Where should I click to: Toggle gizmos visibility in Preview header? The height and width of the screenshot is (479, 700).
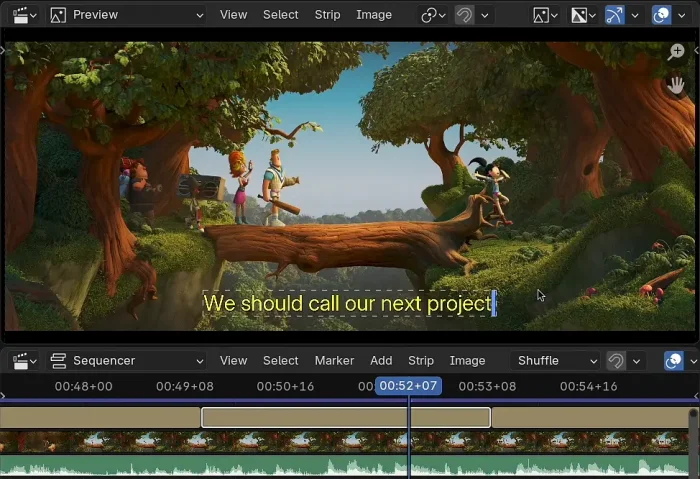615,16
